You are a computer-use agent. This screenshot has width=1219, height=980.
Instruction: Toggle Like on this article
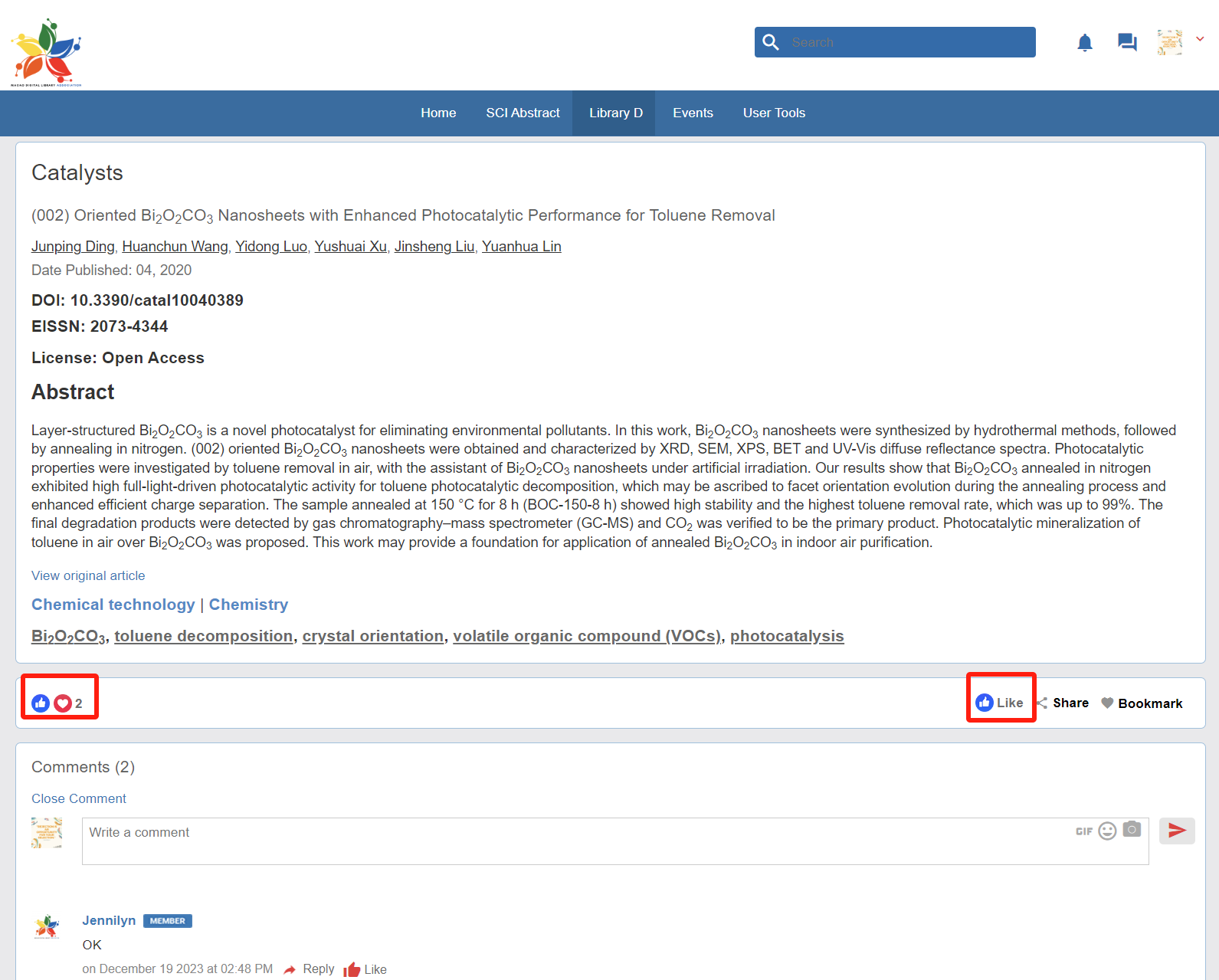tap(1000, 703)
